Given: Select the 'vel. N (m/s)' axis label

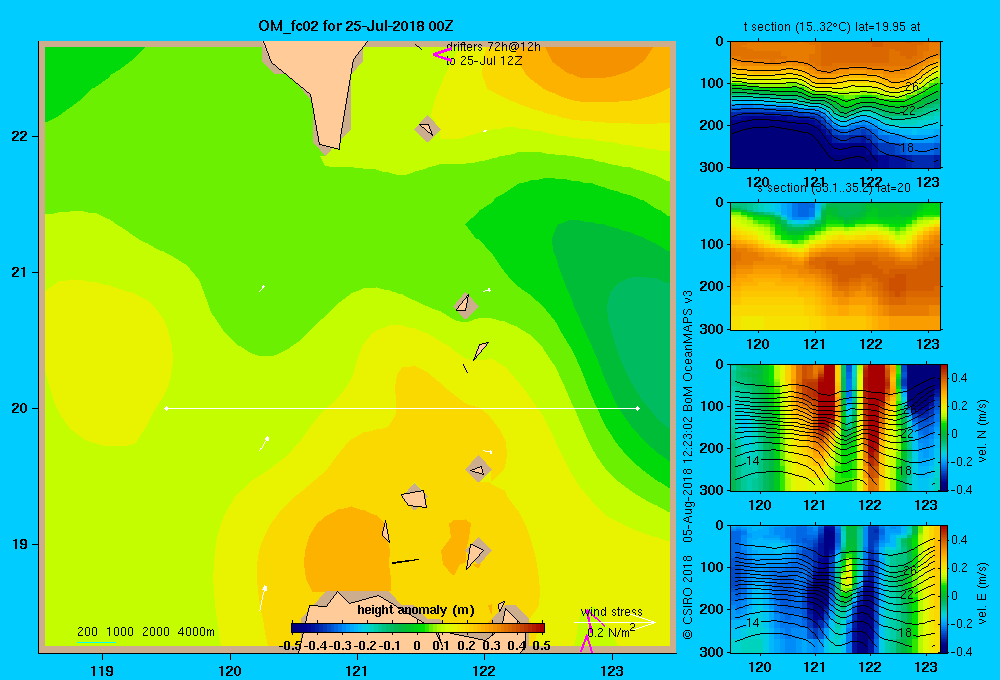Looking at the screenshot, I should (982, 431).
